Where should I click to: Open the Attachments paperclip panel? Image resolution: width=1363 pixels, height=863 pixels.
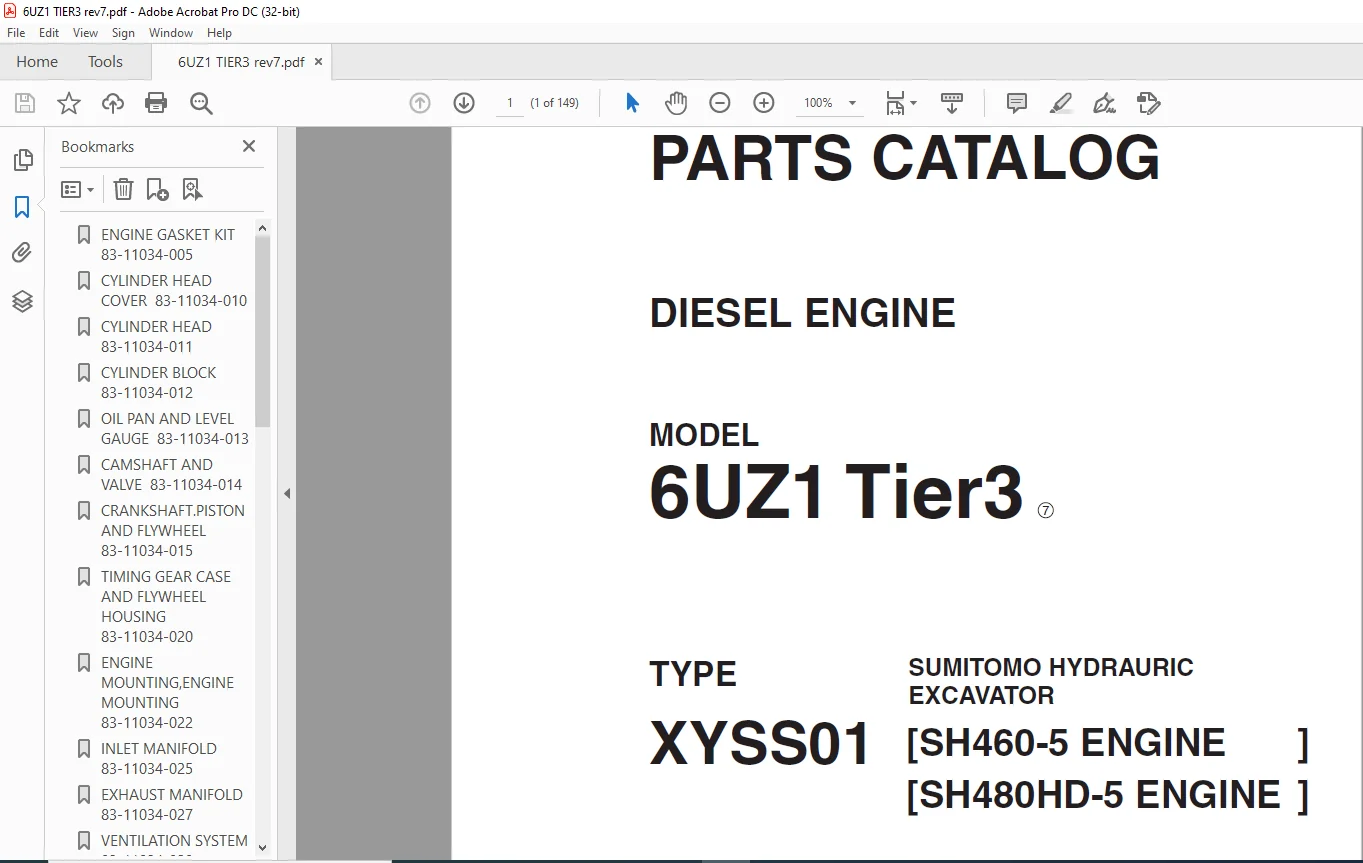coord(22,253)
